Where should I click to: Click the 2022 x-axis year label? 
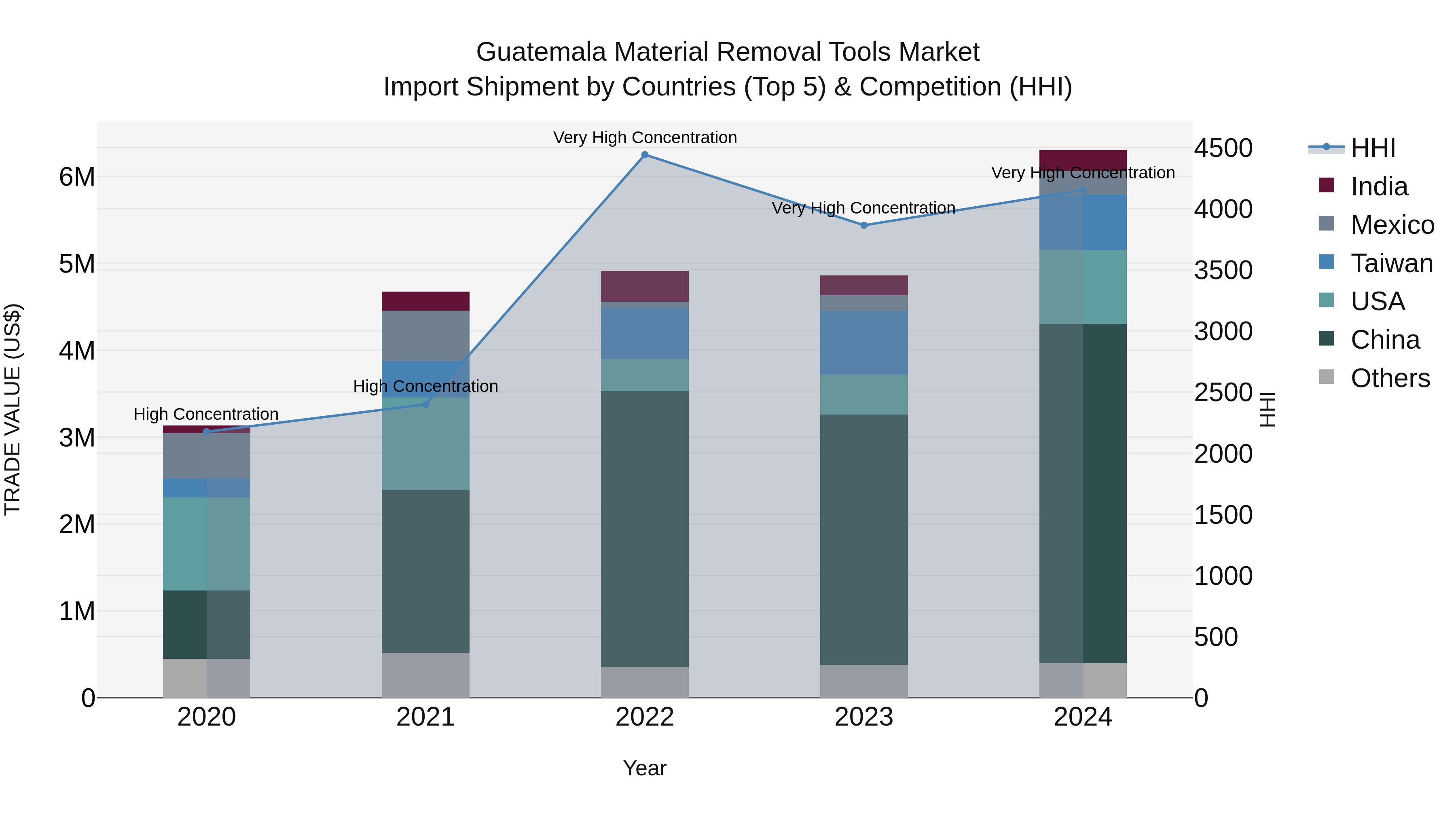click(645, 717)
